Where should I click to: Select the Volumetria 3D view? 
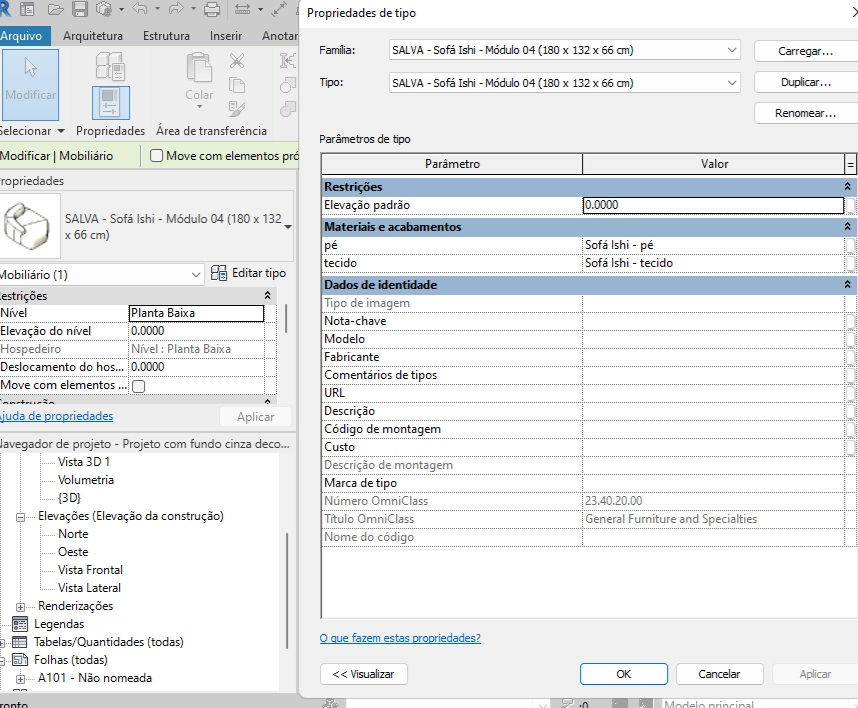point(86,480)
